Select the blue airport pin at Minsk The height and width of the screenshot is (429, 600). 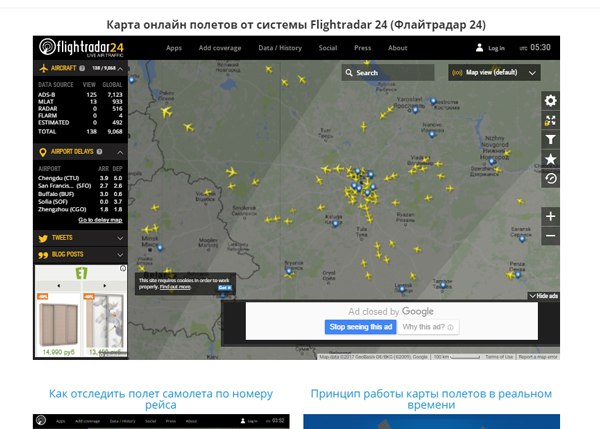(160, 248)
